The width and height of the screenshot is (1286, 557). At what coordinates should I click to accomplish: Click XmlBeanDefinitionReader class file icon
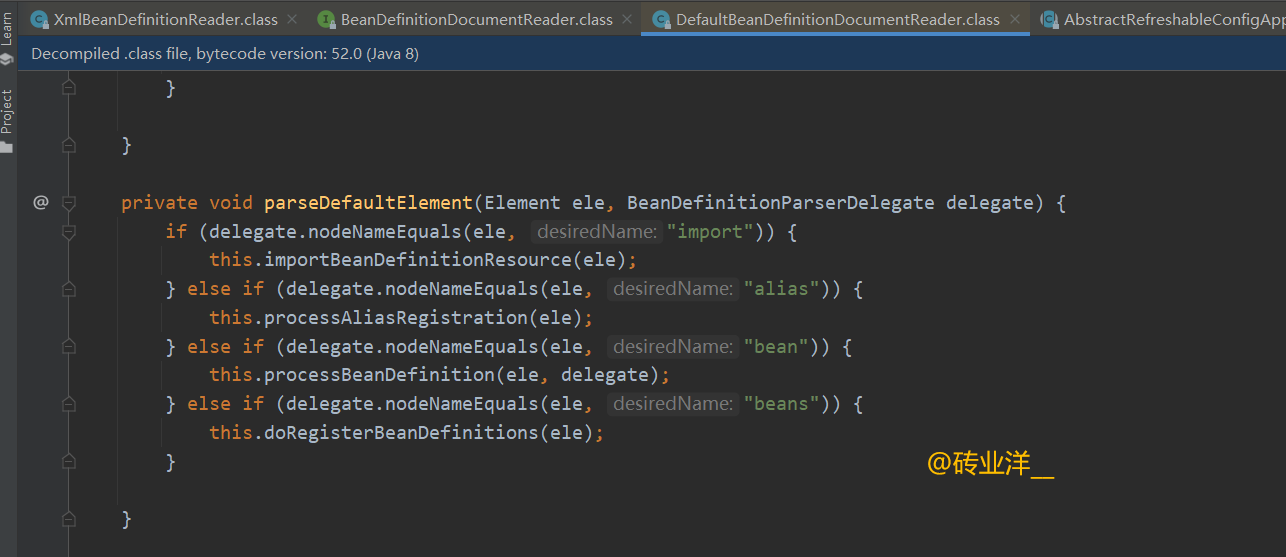tap(39, 19)
